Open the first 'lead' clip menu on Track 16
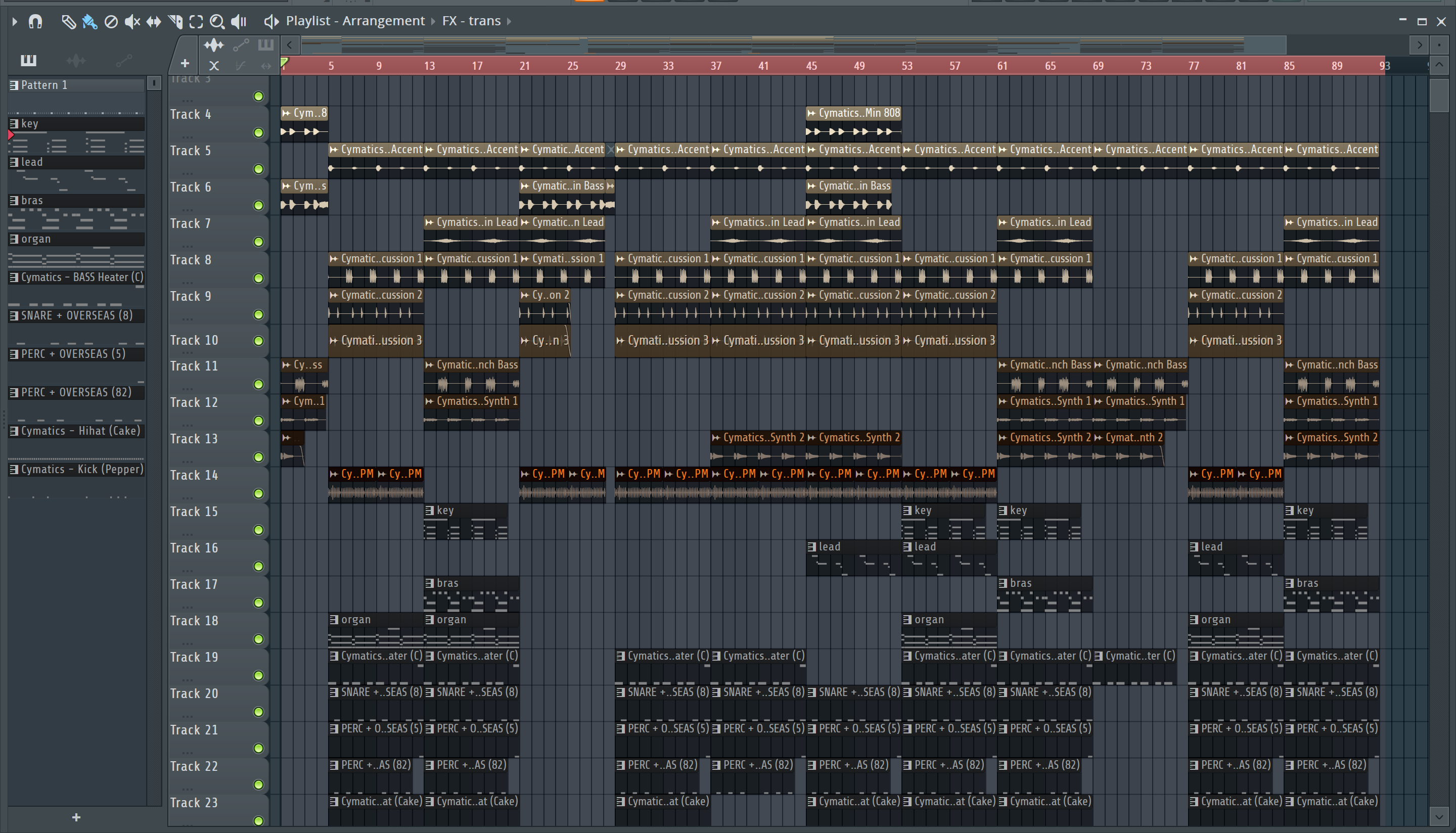Image resolution: width=1456 pixels, height=833 pixels. pos(811,547)
